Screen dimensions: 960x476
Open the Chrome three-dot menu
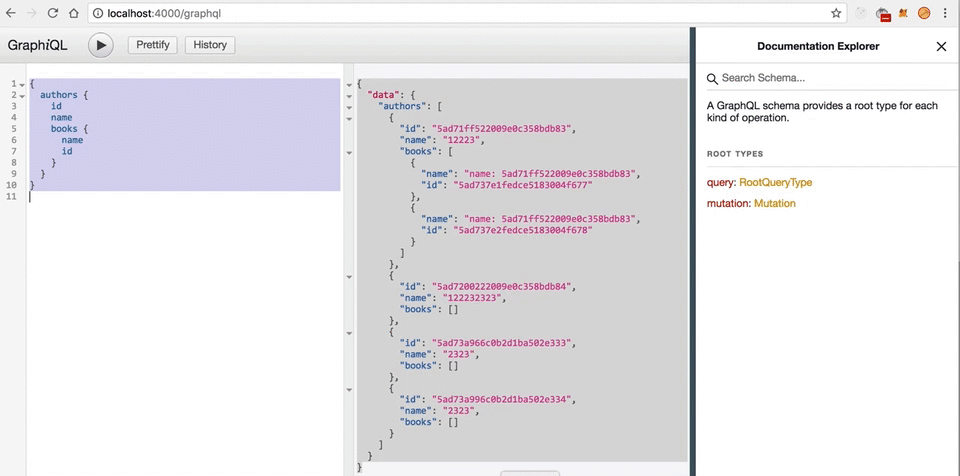tap(947, 13)
